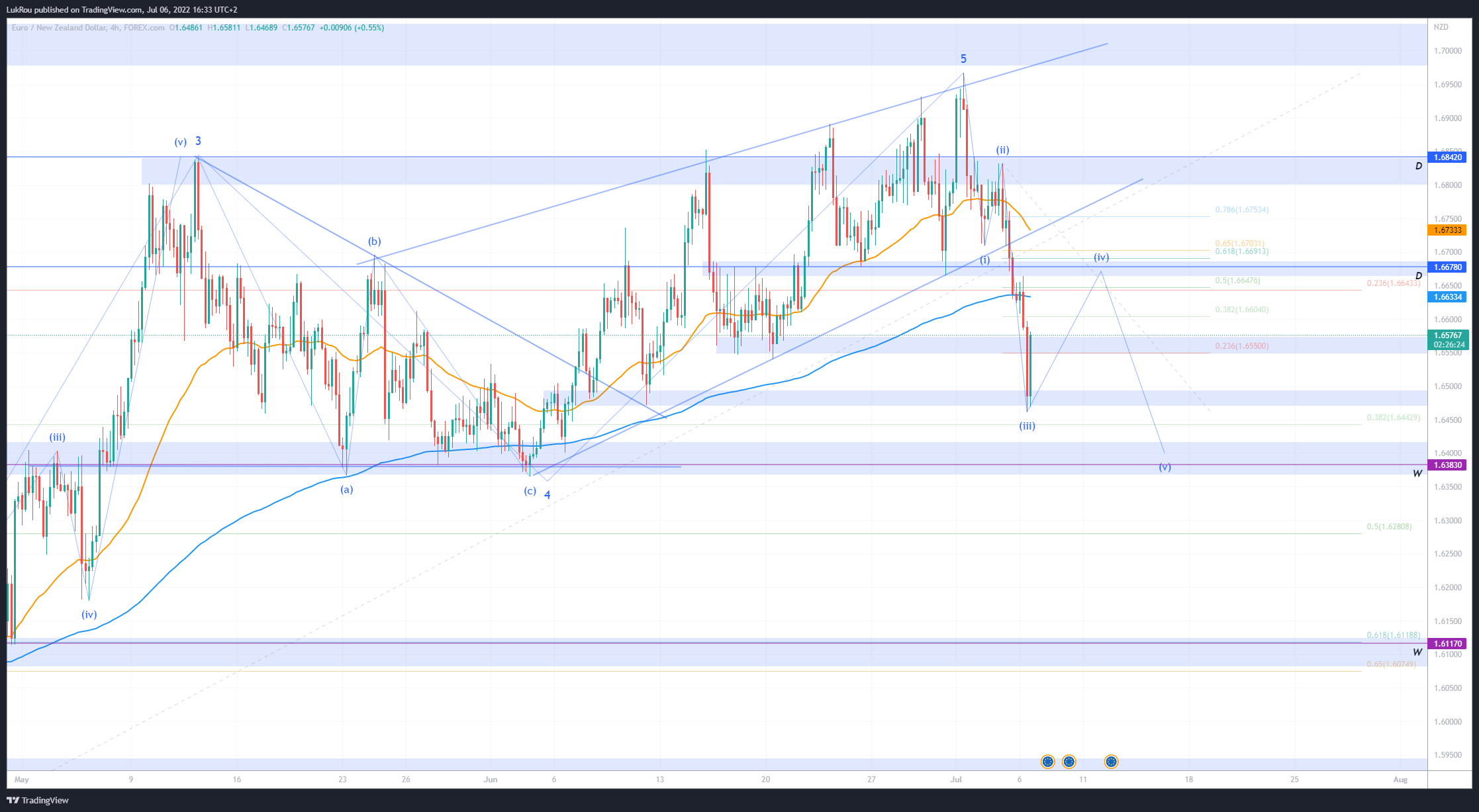This screenshot has height=812, width=1479.
Task: Click the TradingView logo at bottom left
Action: click(38, 800)
